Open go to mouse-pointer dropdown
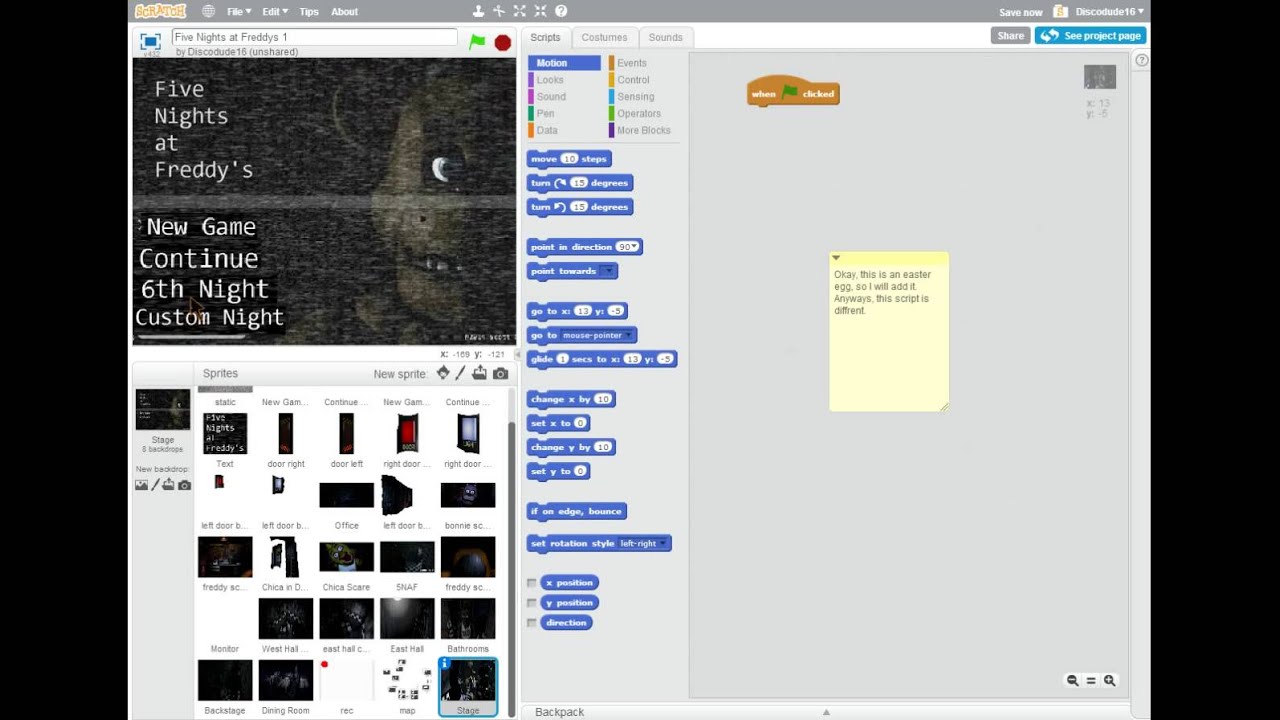This screenshot has width=1280, height=720. (x=628, y=335)
